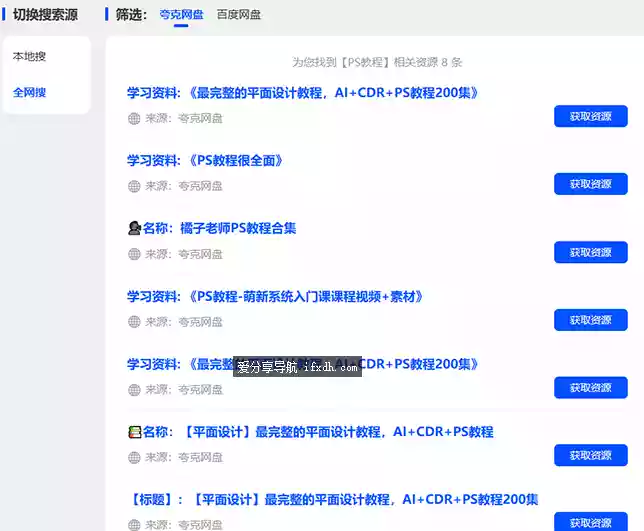Click 来源:夸克网盘 under 橘子老师PS教程合集
The height and width of the screenshot is (531, 644).
[184, 254]
